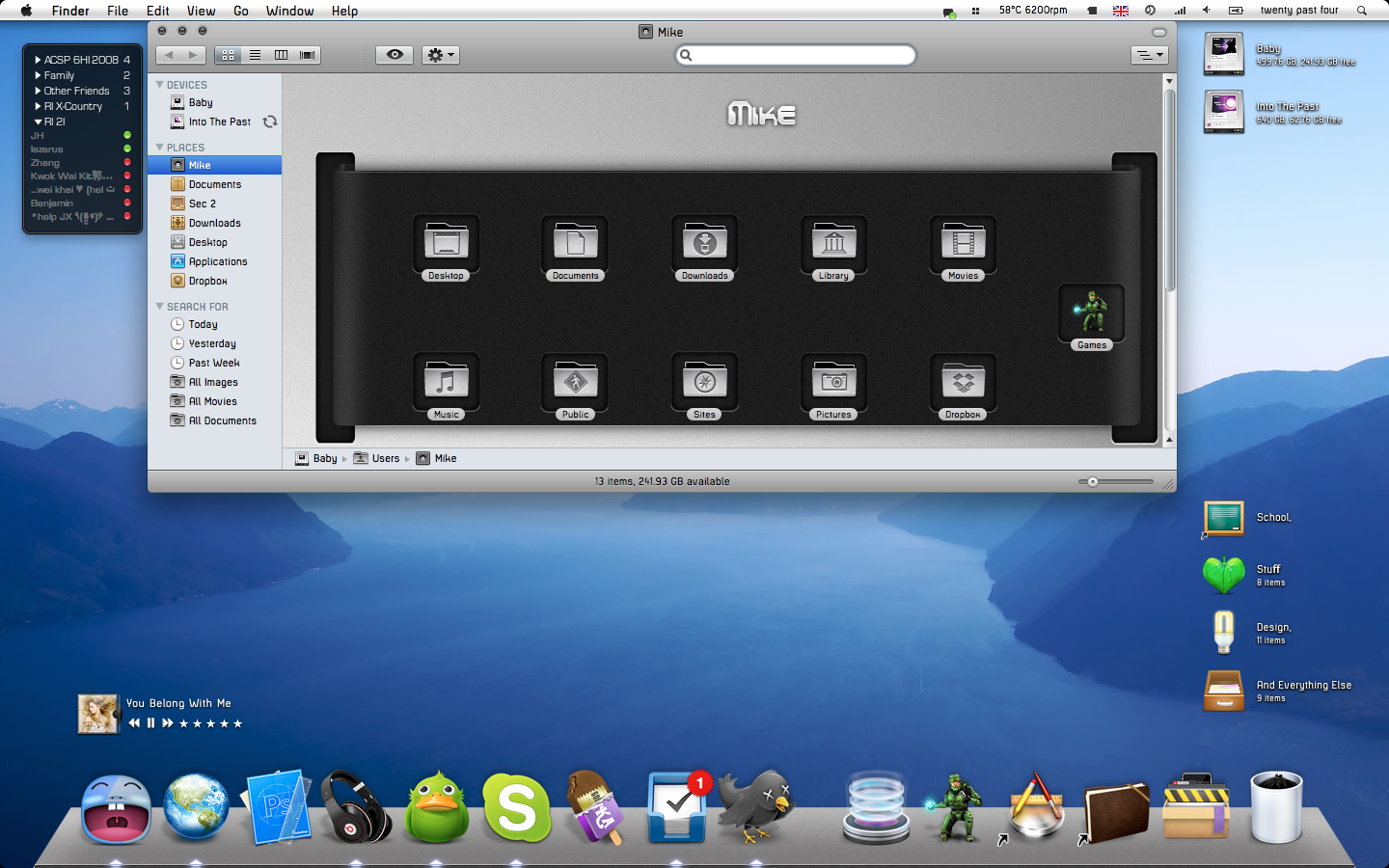
Task: Open the Music folder icon
Action: coord(446,382)
